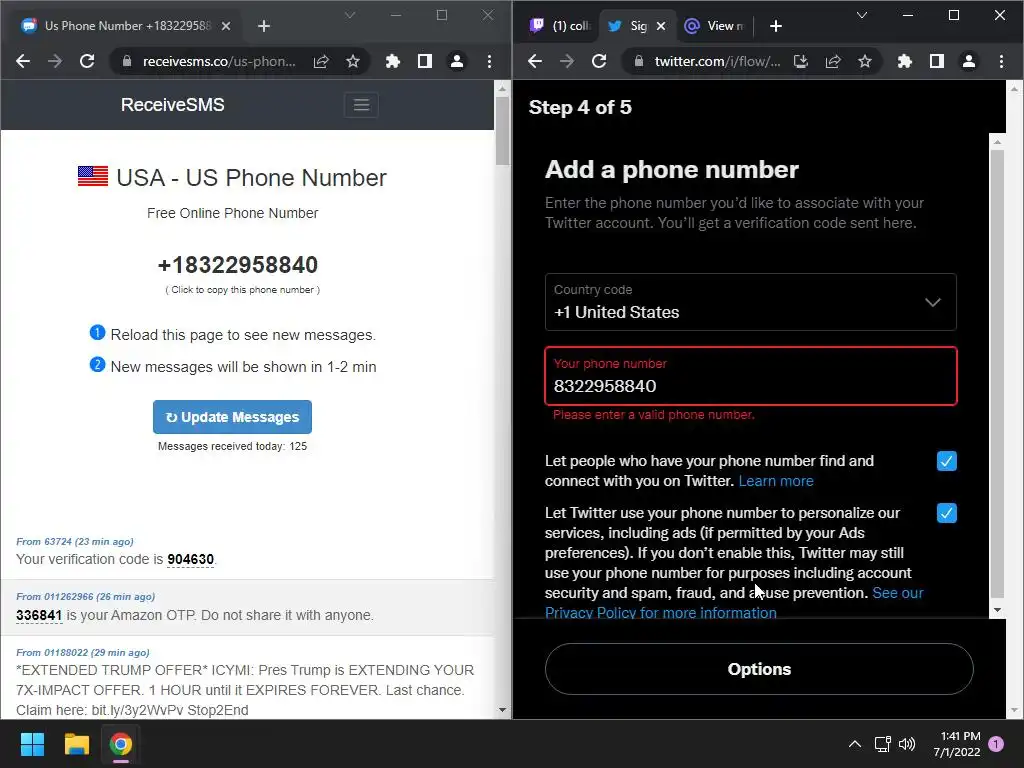Go forward in the ReceiveSMS browser window

click(x=55, y=61)
